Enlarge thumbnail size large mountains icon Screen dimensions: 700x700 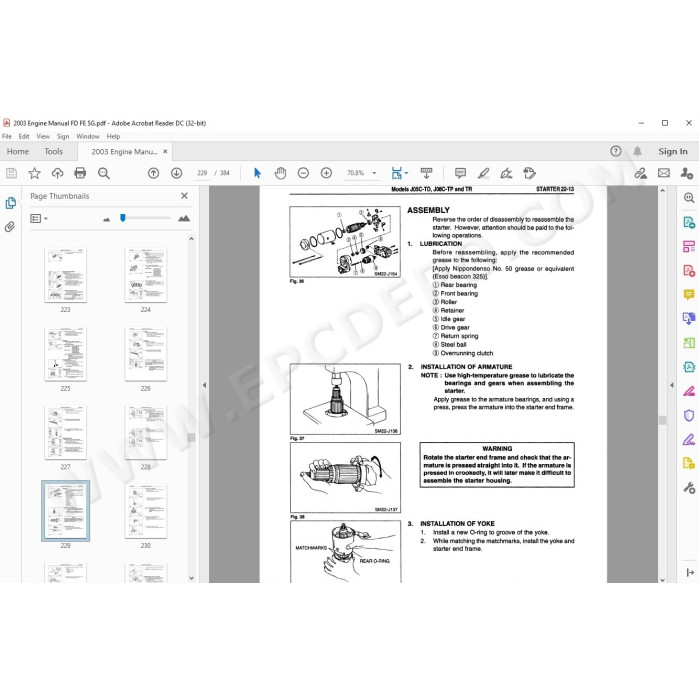click(x=184, y=218)
